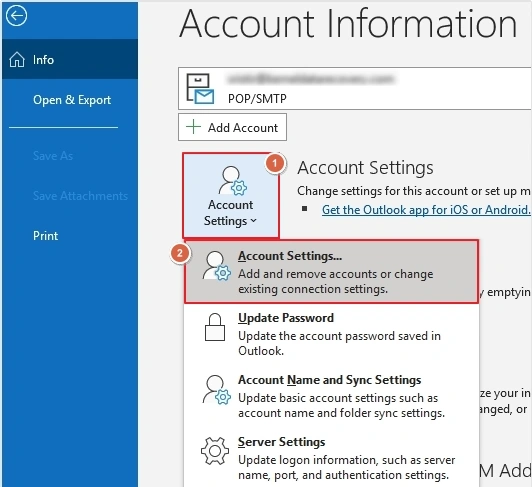Click the padlock Update Password icon
Image resolution: width=532 pixels, height=487 pixels.
[x=215, y=327]
